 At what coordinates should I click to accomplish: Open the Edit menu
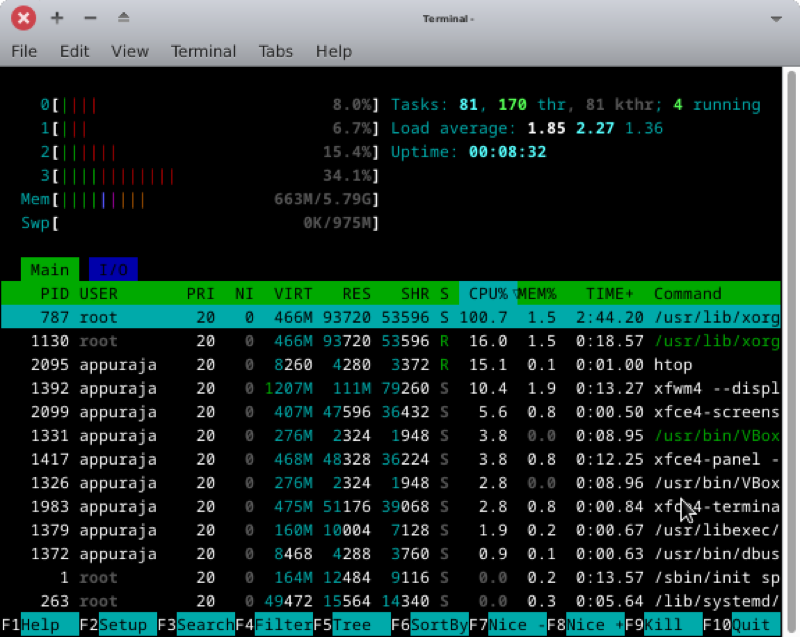coord(74,52)
